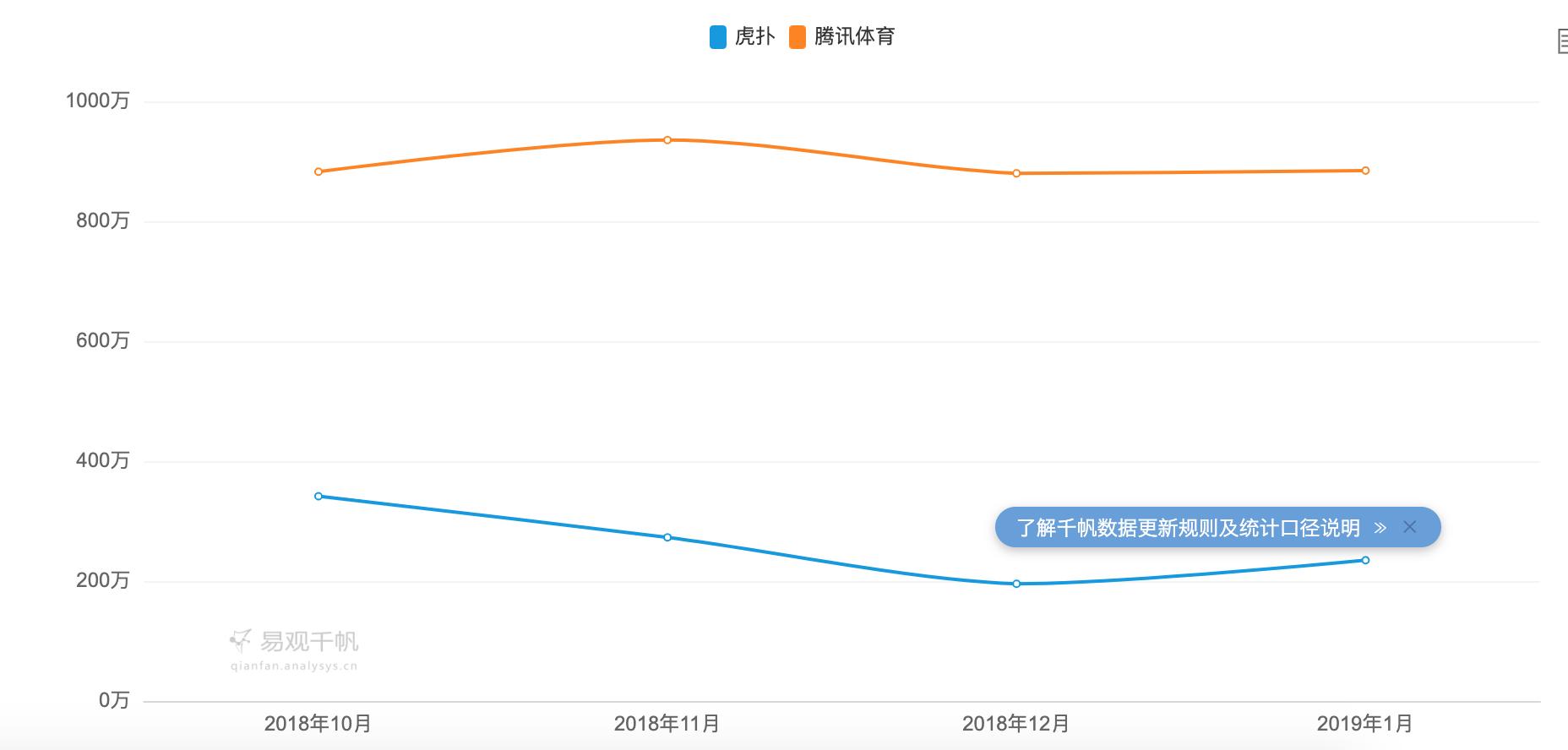Select 腾讯体育 data point for 2018年11月

coord(667,140)
